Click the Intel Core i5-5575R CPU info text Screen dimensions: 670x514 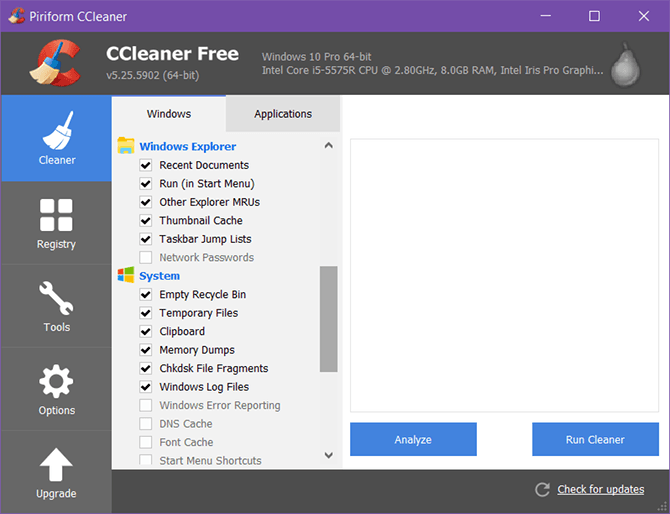coord(432,70)
